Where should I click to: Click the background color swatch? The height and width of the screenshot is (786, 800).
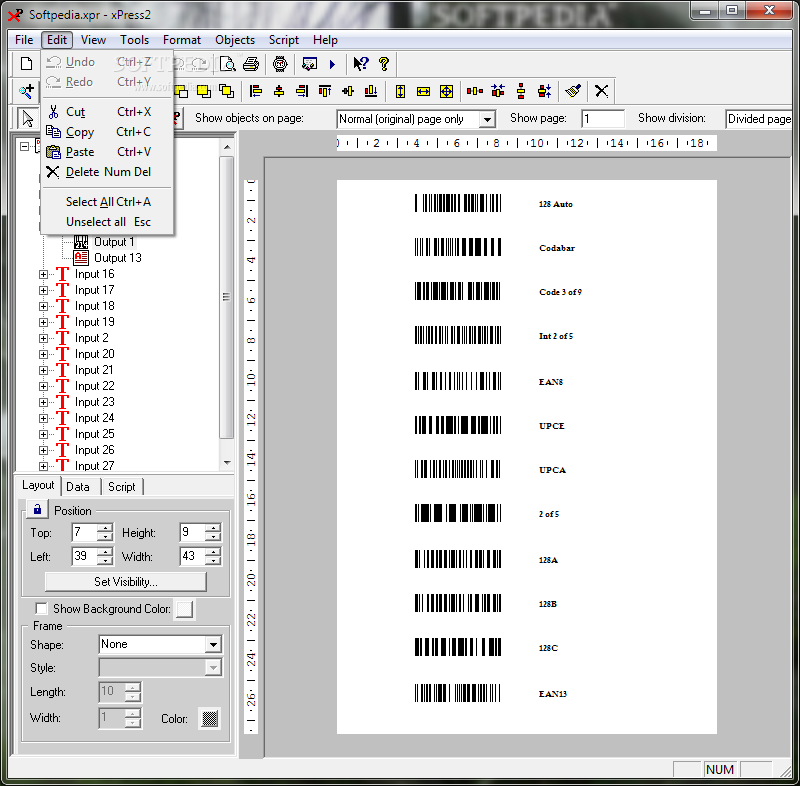[184, 608]
